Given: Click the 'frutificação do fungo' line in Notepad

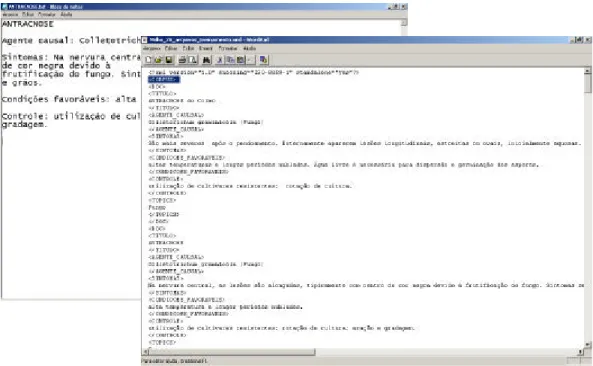Looking at the screenshot, I should tap(71, 74).
